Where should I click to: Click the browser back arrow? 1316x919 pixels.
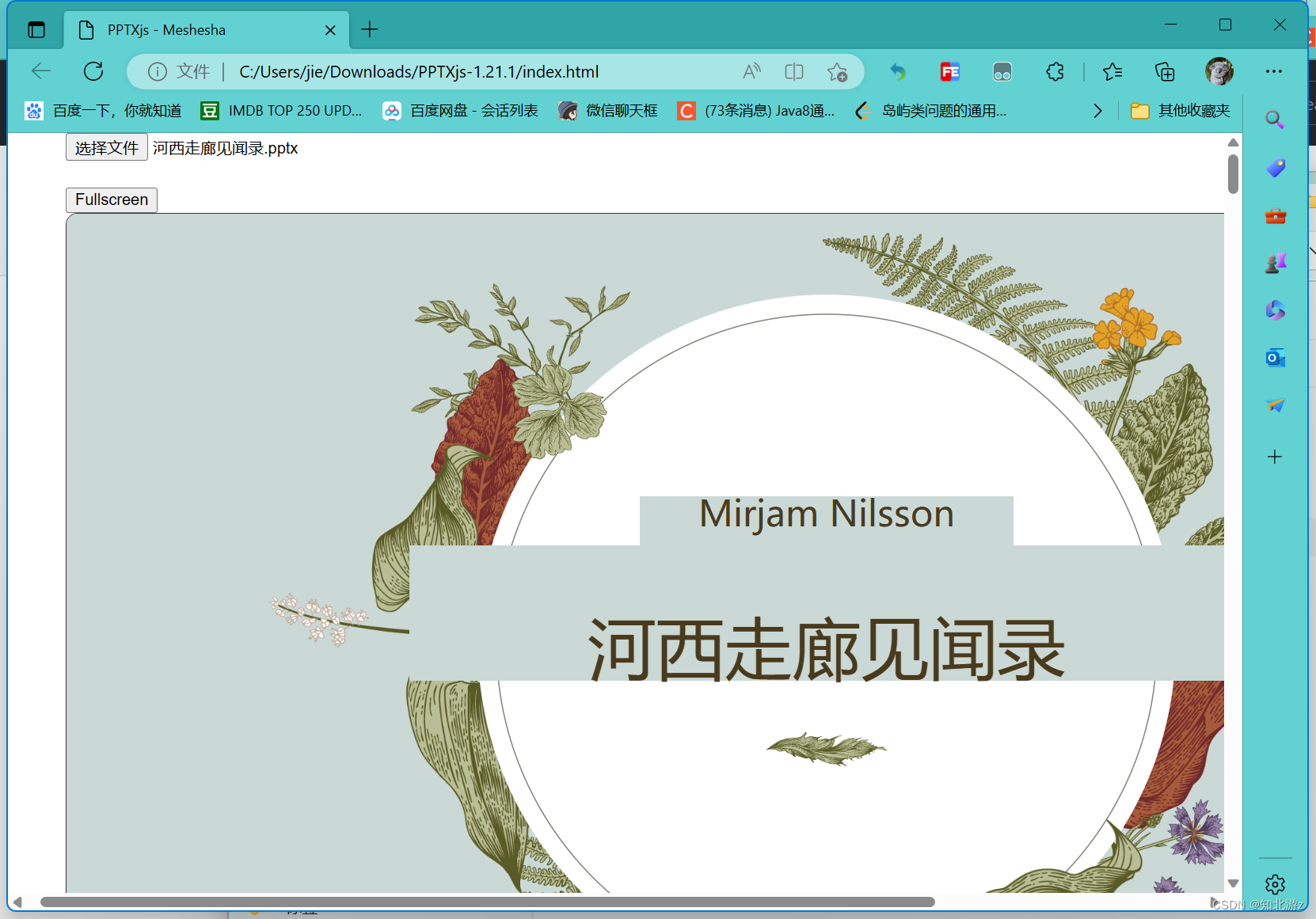(41, 71)
